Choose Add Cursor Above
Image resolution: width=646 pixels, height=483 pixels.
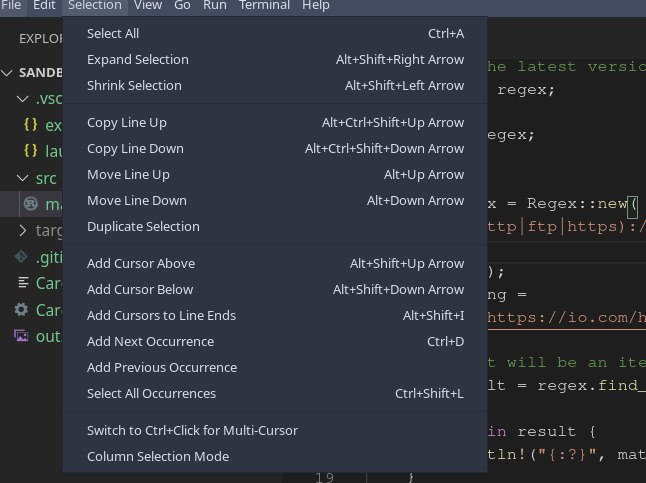(x=275, y=264)
